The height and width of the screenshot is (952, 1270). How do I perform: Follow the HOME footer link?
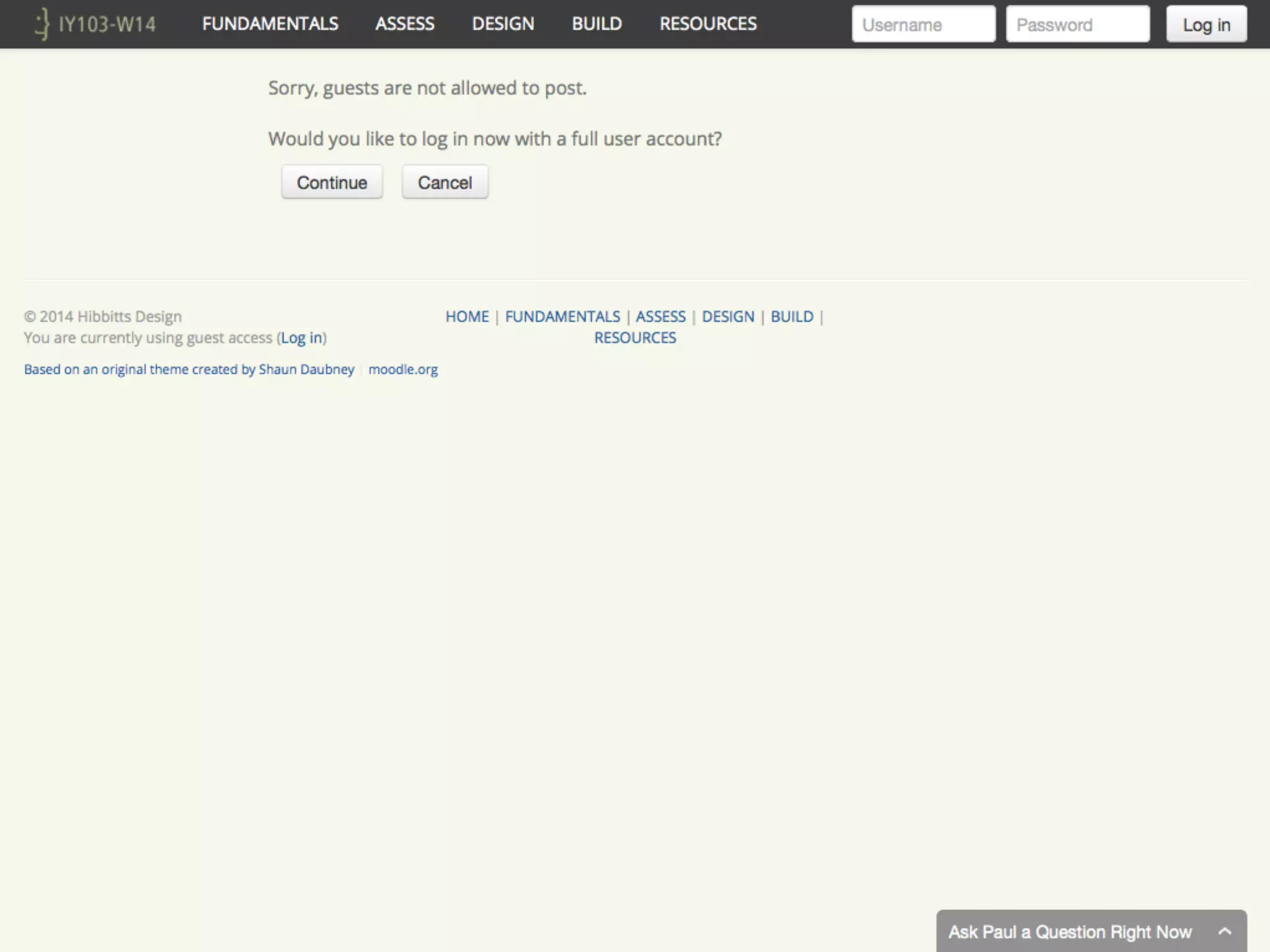(467, 317)
